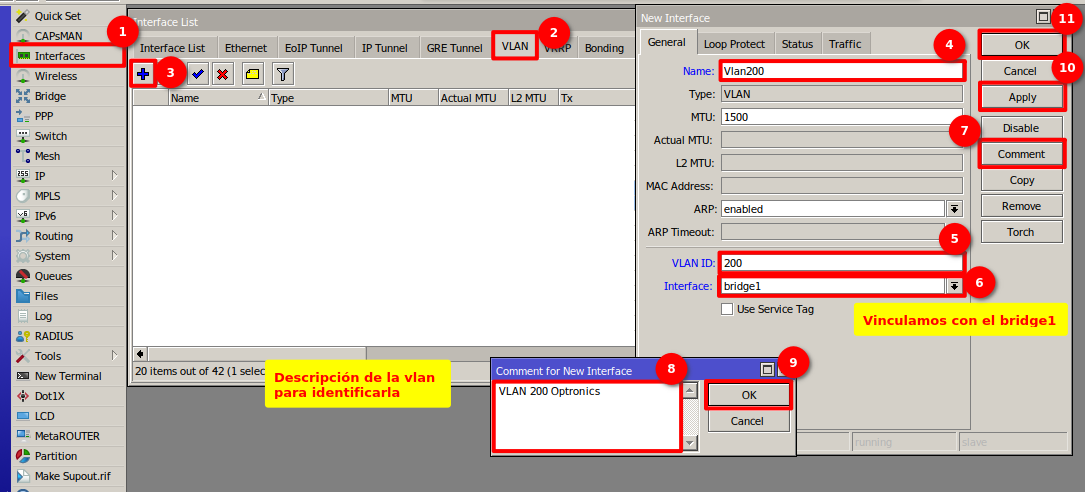Click the funnel filter icon
The height and width of the screenshot is (492, 1085).
pos(283,74)
